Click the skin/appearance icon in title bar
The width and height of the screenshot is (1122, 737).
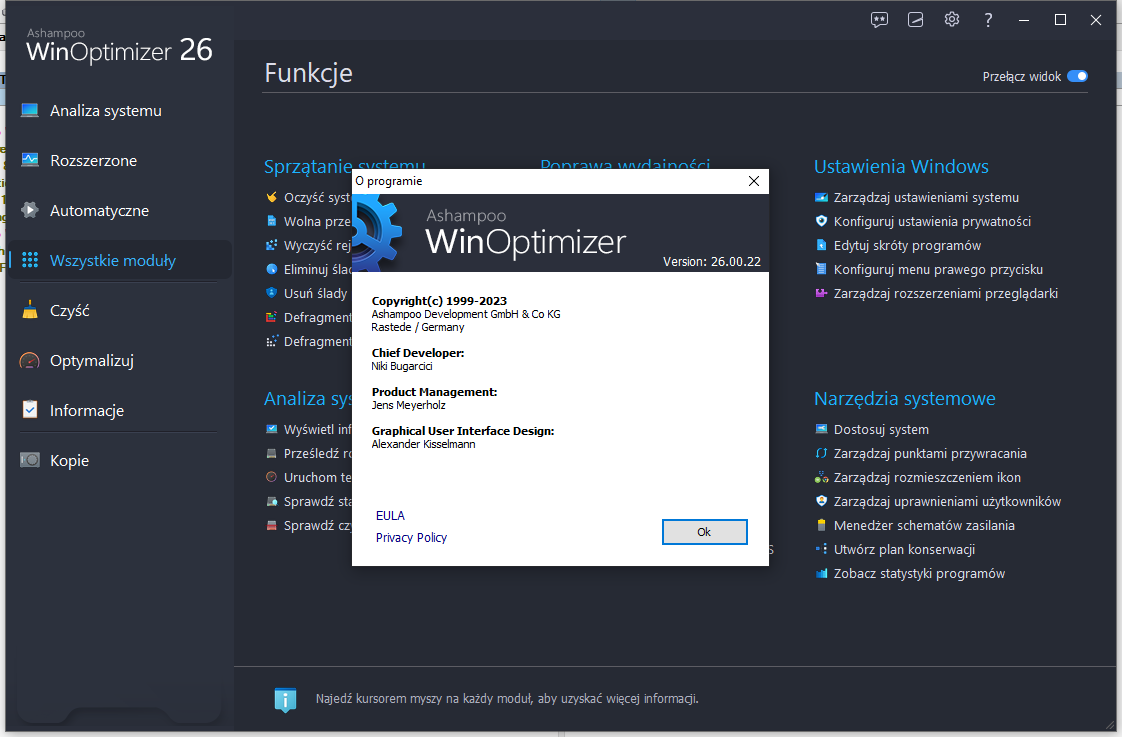click(x=915, y=20)
